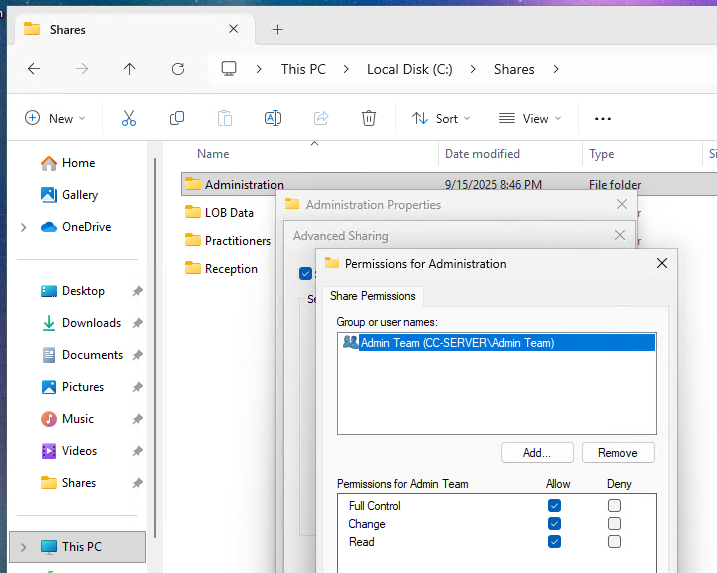Toggle Allow for Read permission

554,542
